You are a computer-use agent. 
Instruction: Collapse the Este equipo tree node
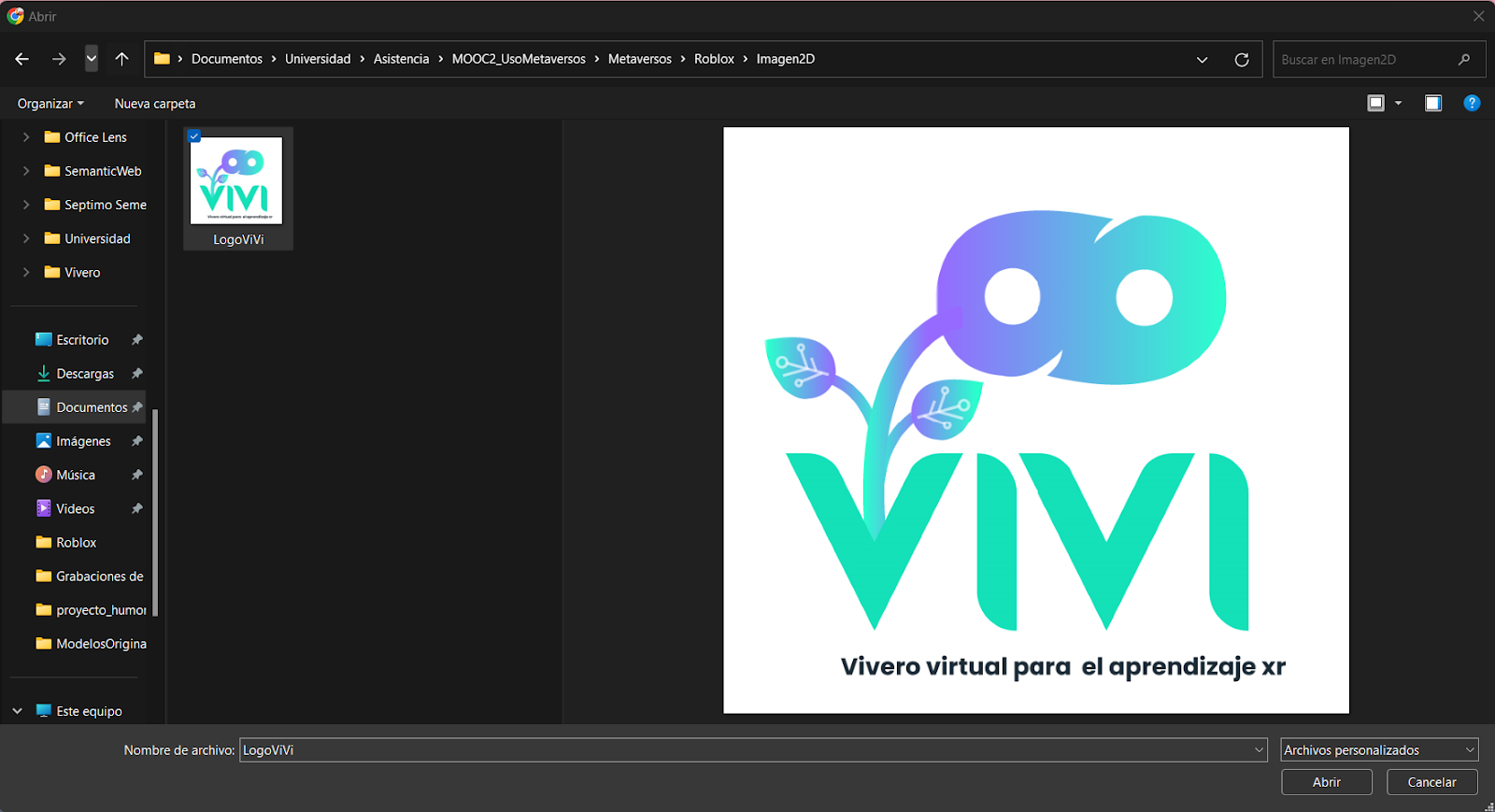(17, 711)
